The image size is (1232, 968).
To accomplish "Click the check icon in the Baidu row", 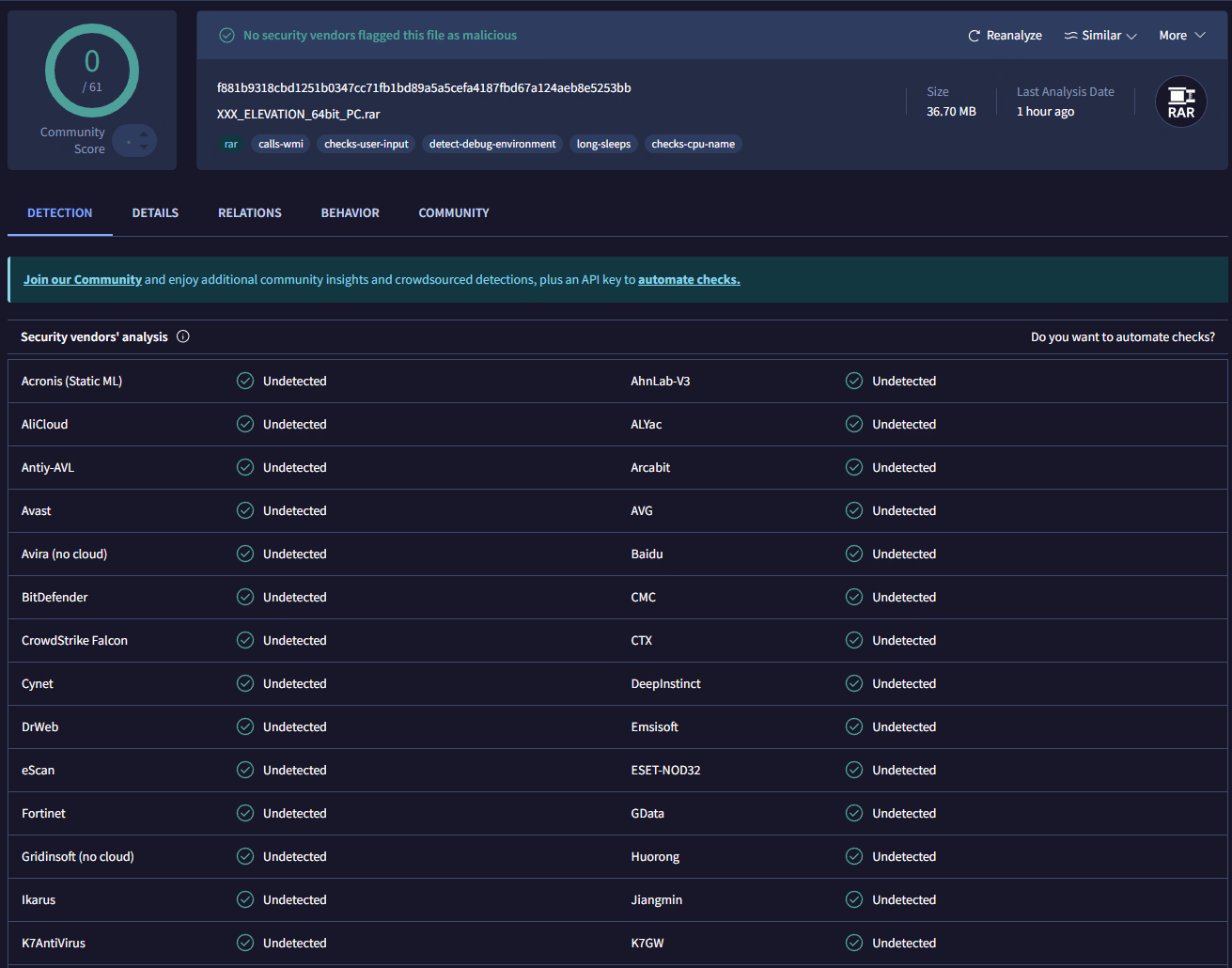I will 854,554.
